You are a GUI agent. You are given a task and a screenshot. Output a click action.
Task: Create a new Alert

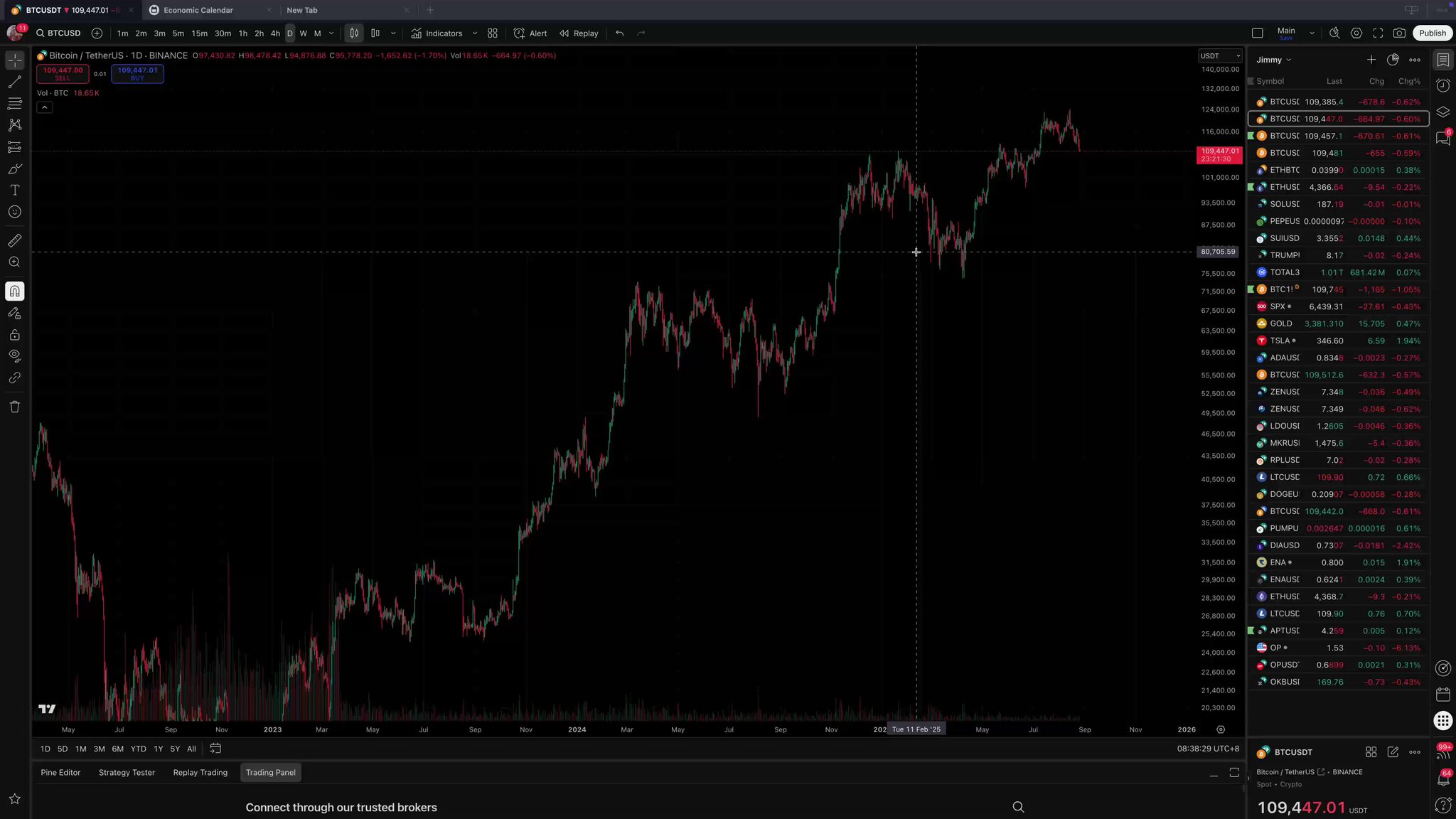[x=530, y=33]
